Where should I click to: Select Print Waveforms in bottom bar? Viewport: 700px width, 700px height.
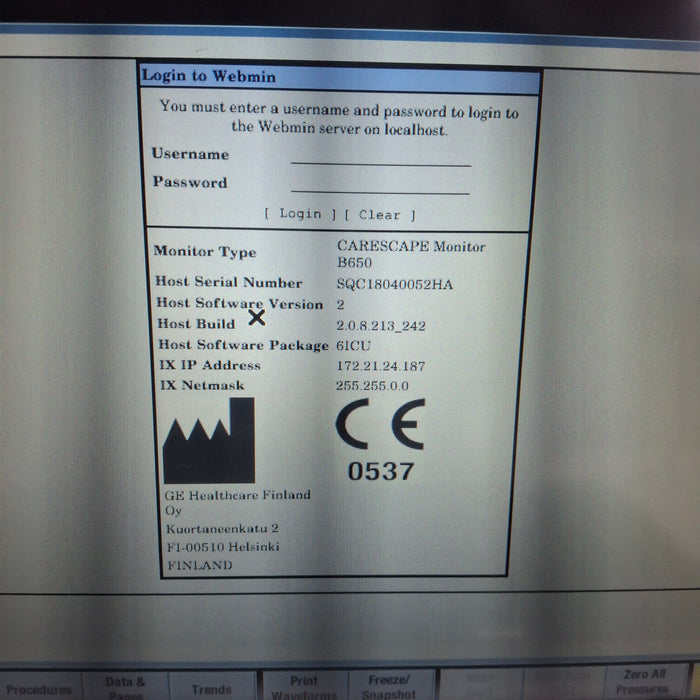click(302, 687)
